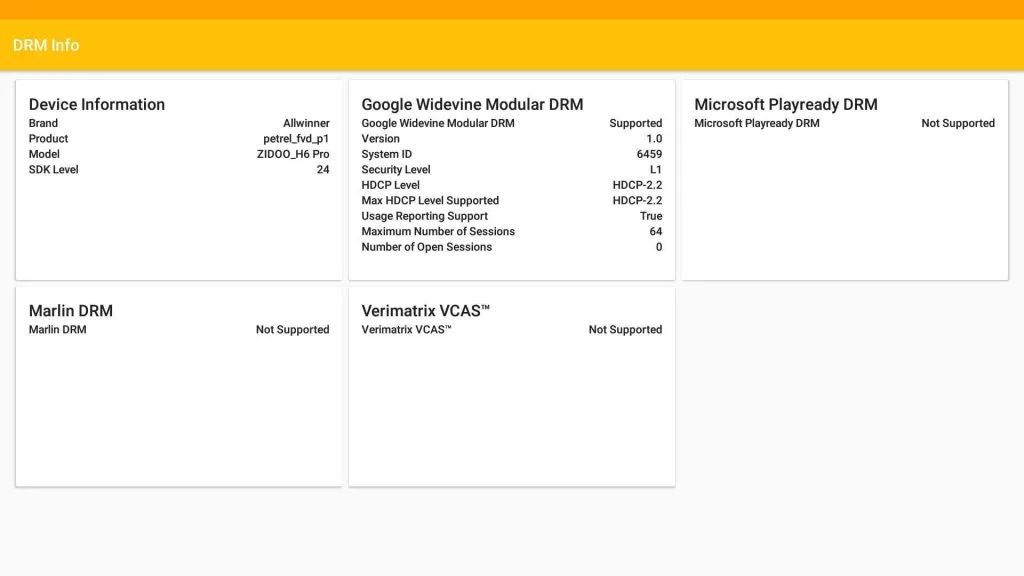Click the Brand row value Allwinner
1024x576 pixels.
[x=306, y=123]
